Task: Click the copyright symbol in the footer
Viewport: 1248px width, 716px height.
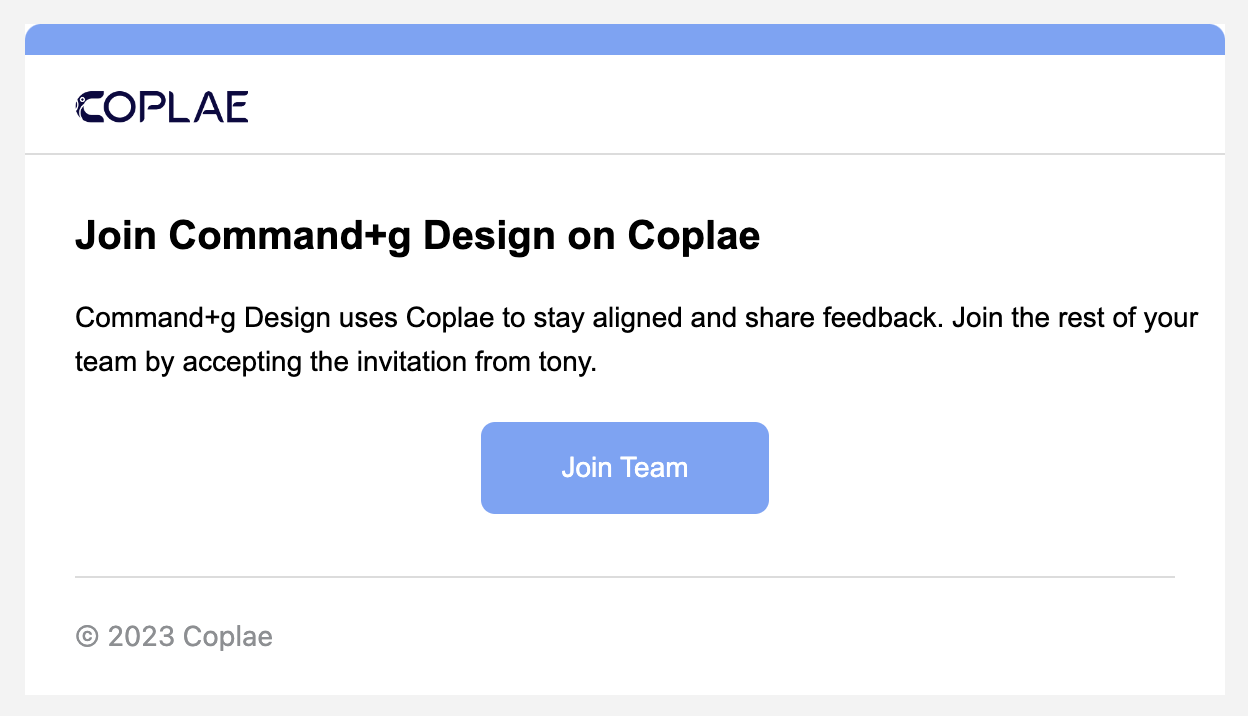Action: click(87, 636)
